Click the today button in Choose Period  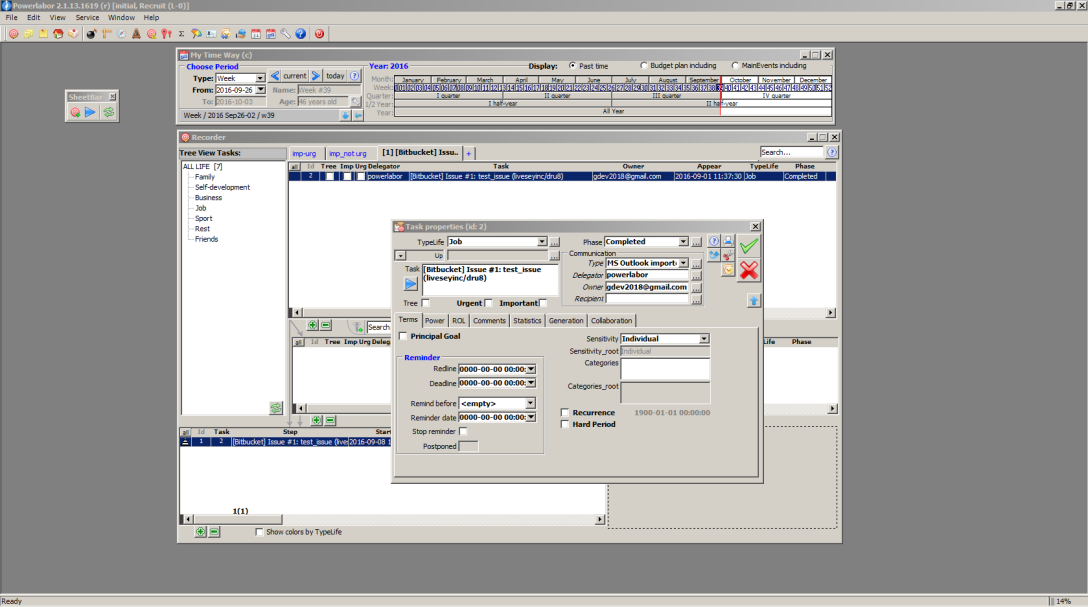(x=335, y=76)
